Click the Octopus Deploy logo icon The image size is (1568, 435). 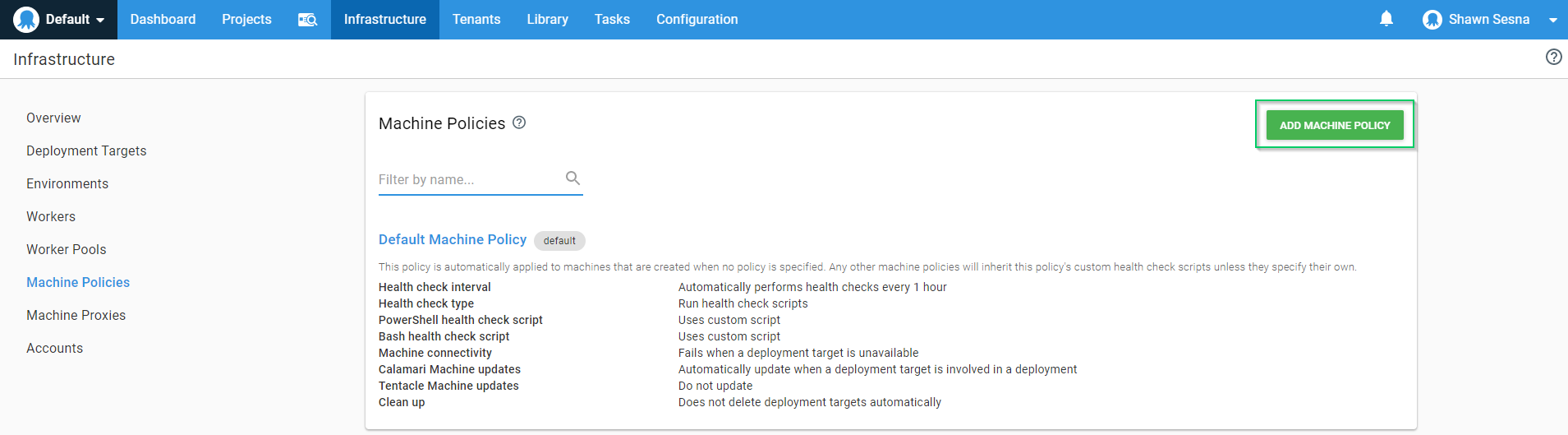point(26,19)
